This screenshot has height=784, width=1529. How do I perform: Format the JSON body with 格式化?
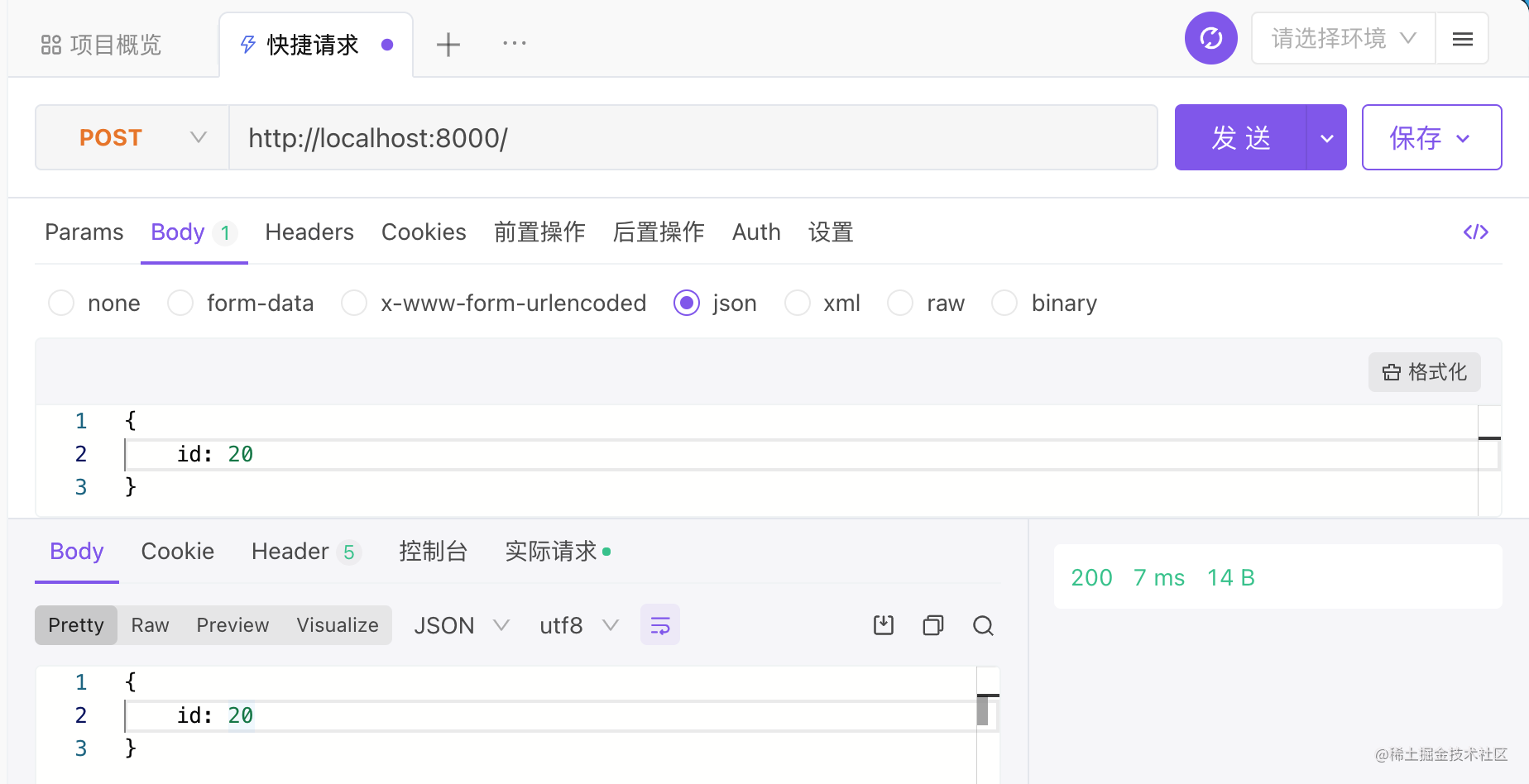coord(1424,372)
